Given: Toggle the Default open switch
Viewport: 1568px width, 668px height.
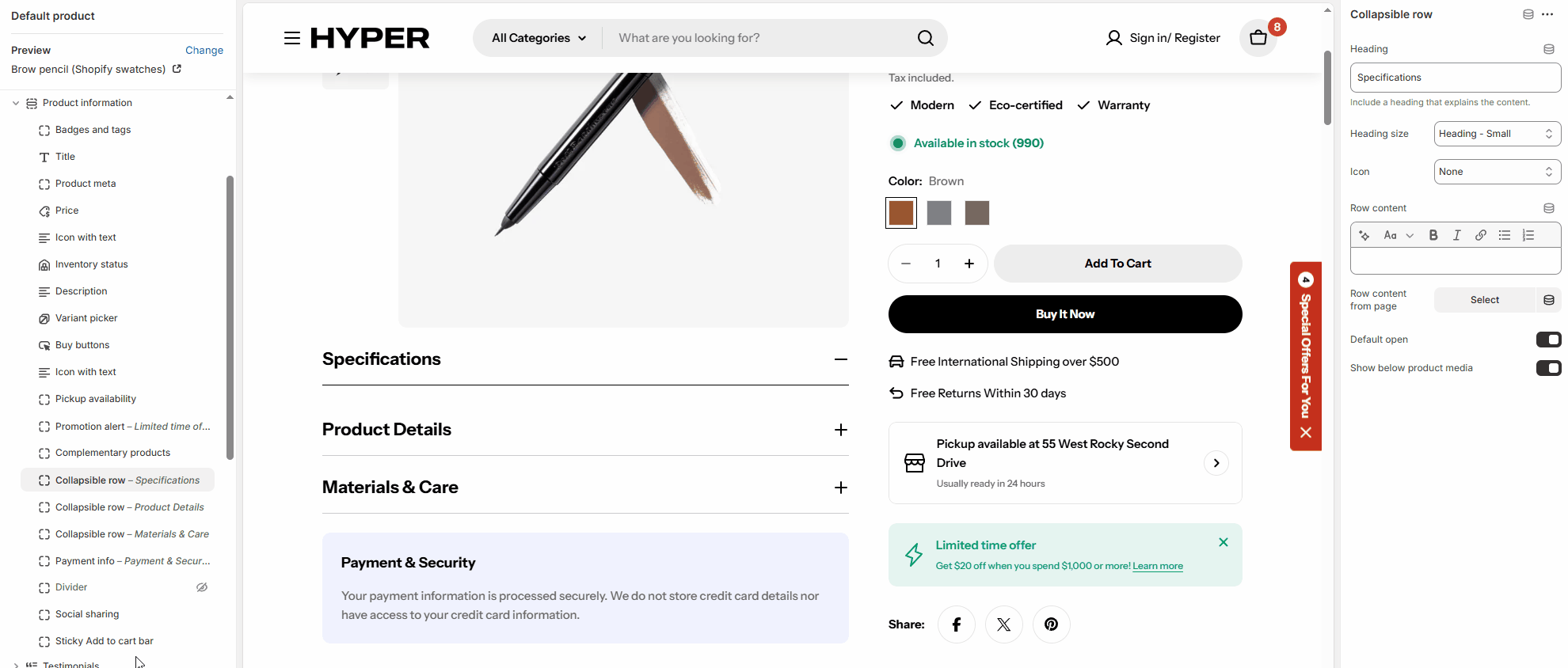Looking at the screenshot, I should point(1548,340).
